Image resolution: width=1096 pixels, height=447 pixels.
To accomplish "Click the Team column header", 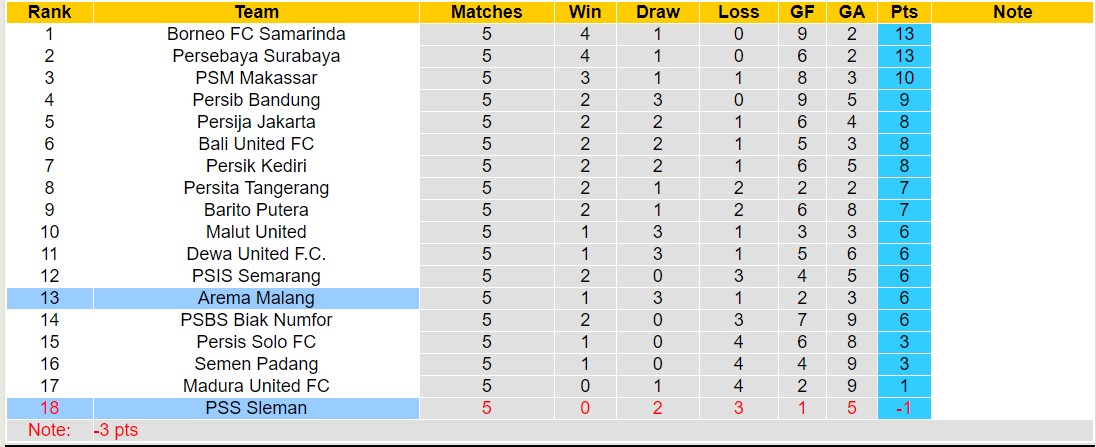I will point(256,12).
